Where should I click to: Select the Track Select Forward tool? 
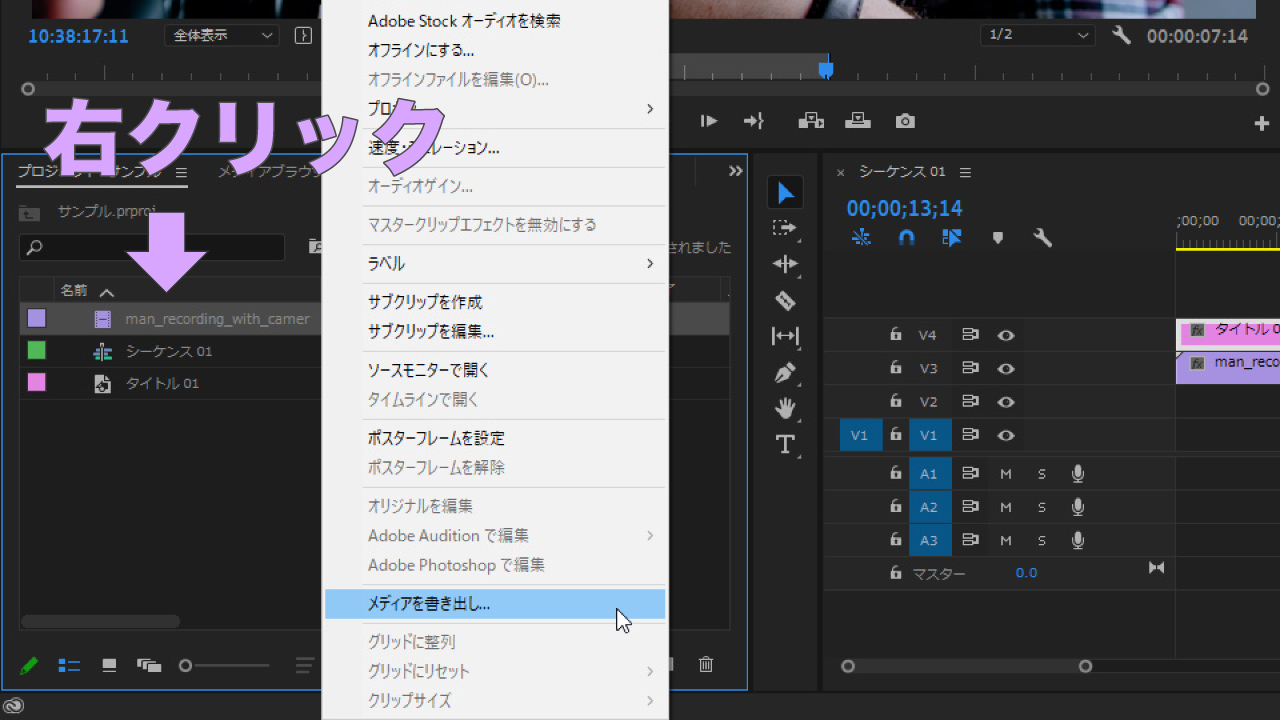point(785,228)
